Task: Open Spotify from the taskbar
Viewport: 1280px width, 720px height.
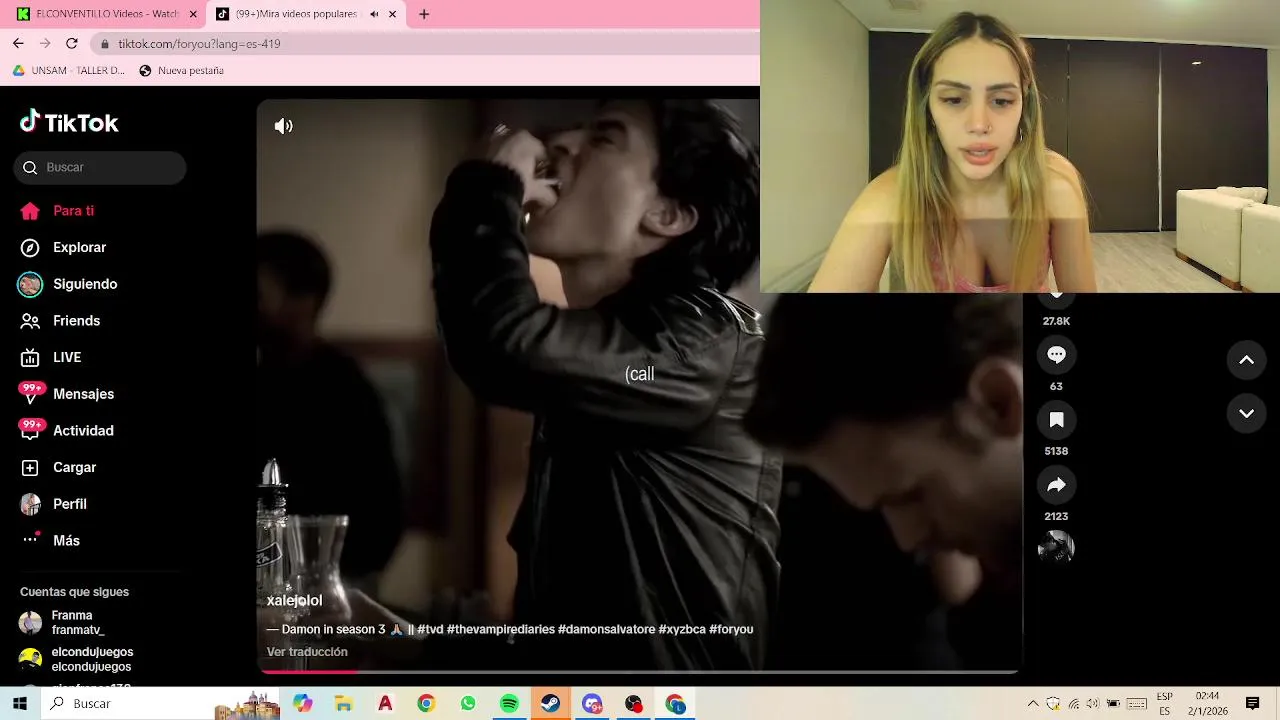Action: (x=509, y=704)
